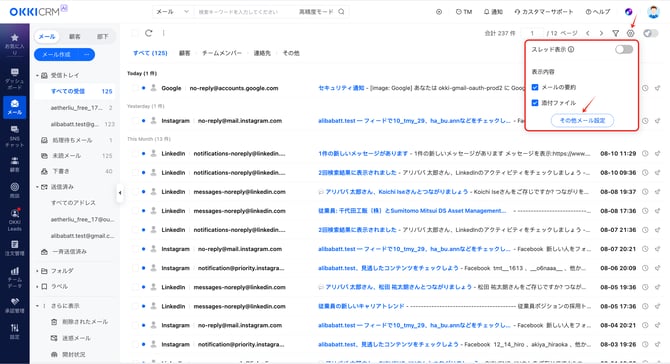This screenshot has width=670, height=364.
Task: Click the その他メール設定 button
Action: tap(582, 120)
